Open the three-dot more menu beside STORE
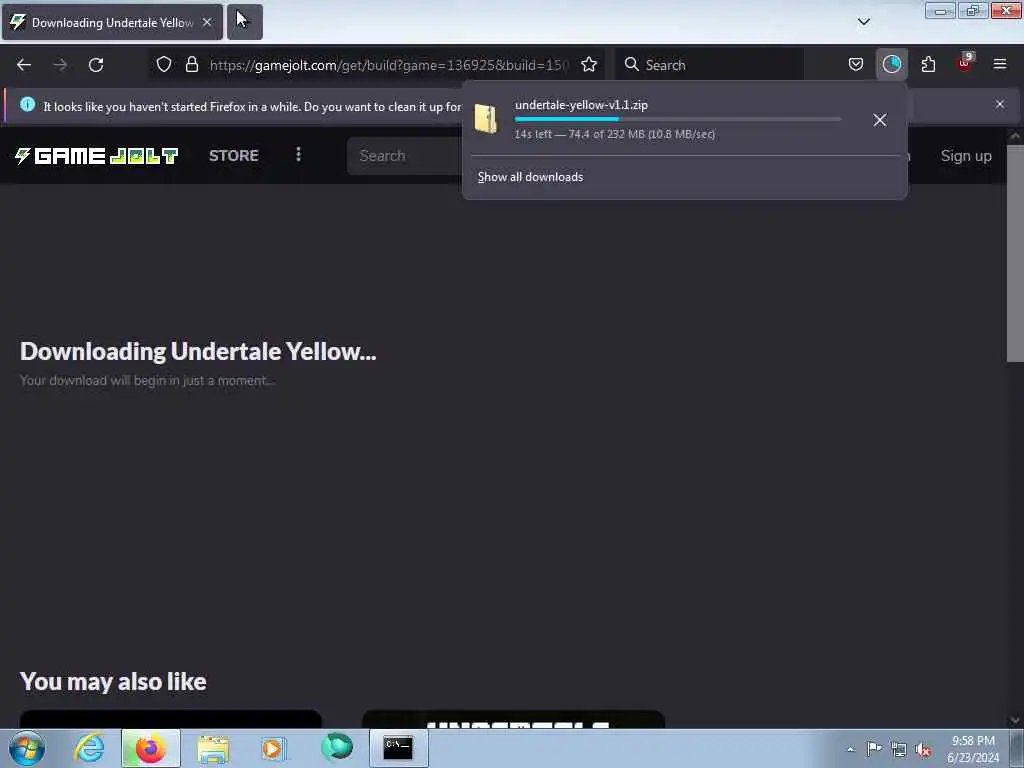The width and height of the screenshot is (1024, 768). pos(298,155)
